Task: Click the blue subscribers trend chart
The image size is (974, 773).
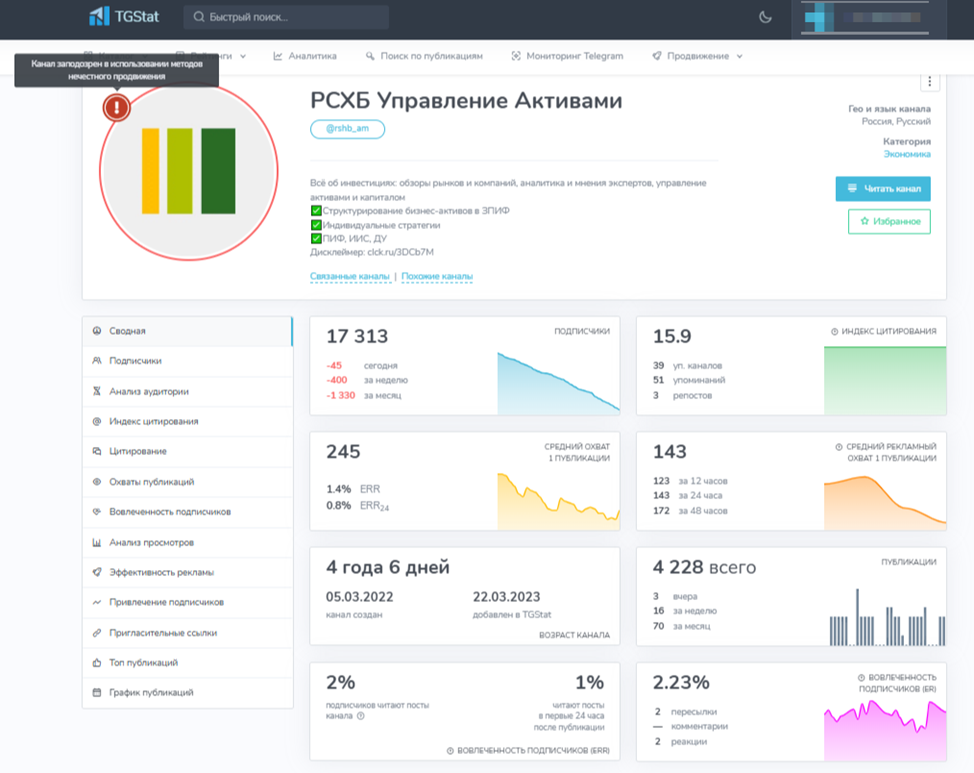Action: click(558, 383)
